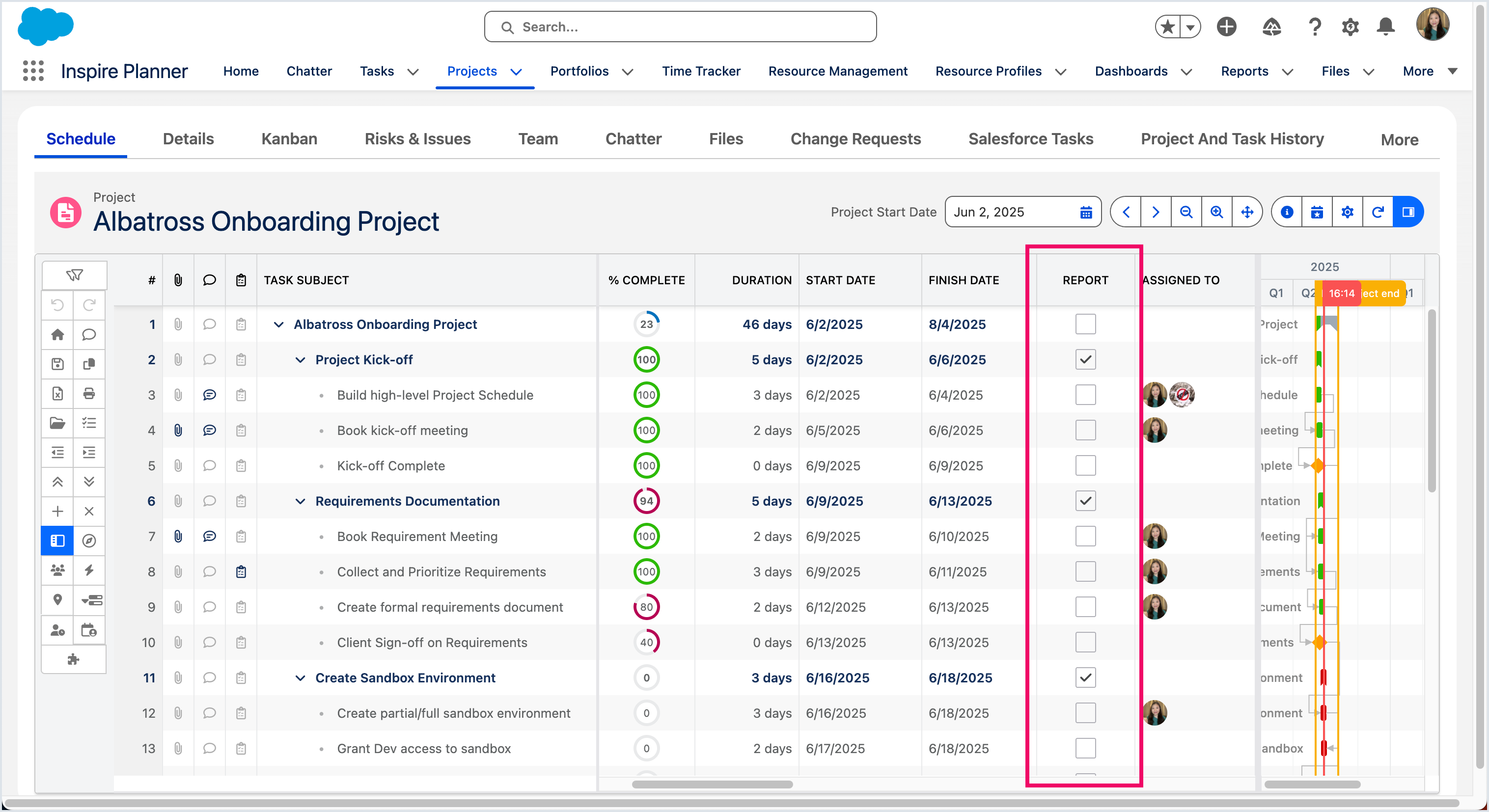Uncheck Report box for Requirements Documentation
The image size is (1489, 812).
point(1085,501)
